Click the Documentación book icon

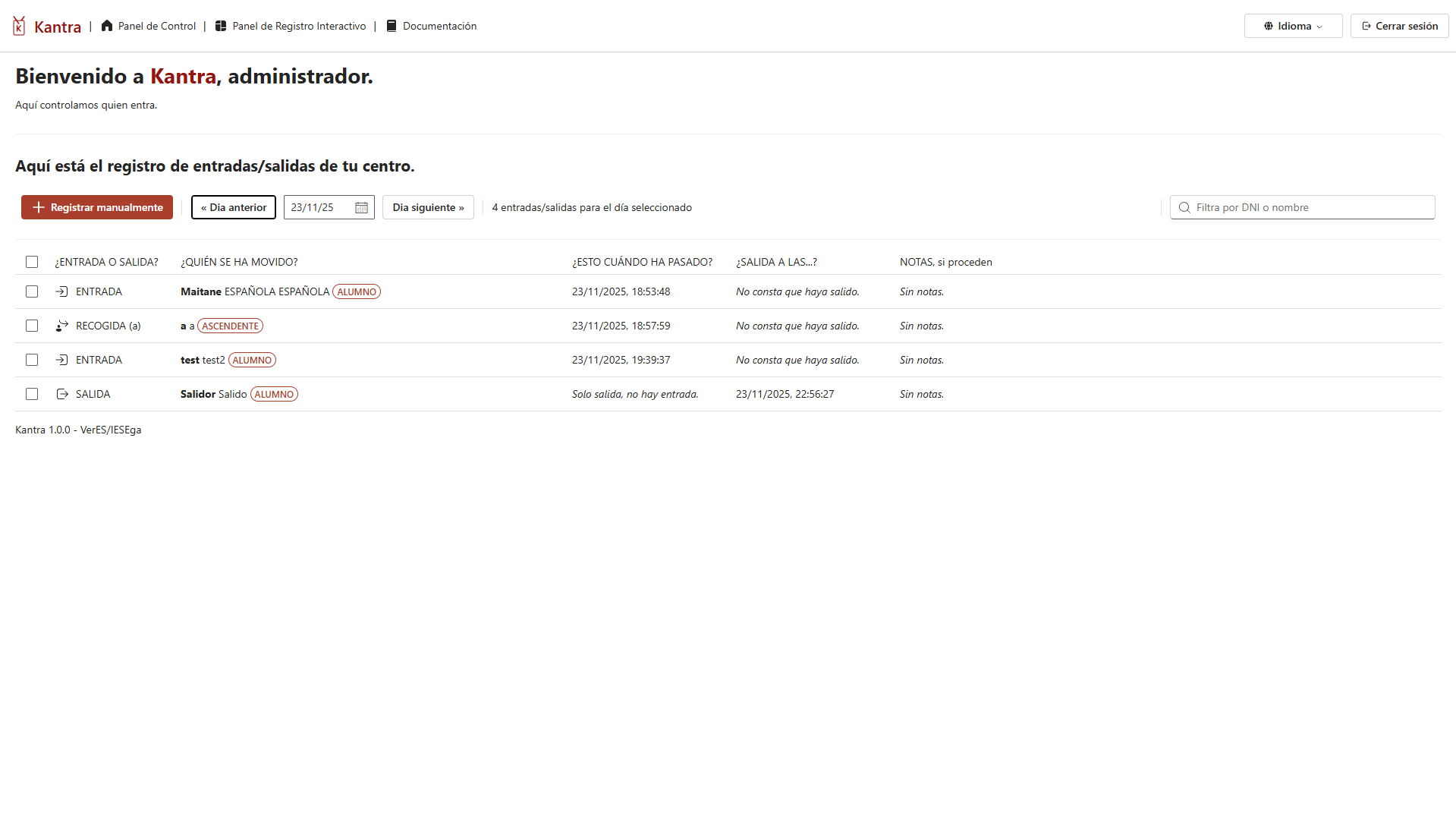[392, 26]
